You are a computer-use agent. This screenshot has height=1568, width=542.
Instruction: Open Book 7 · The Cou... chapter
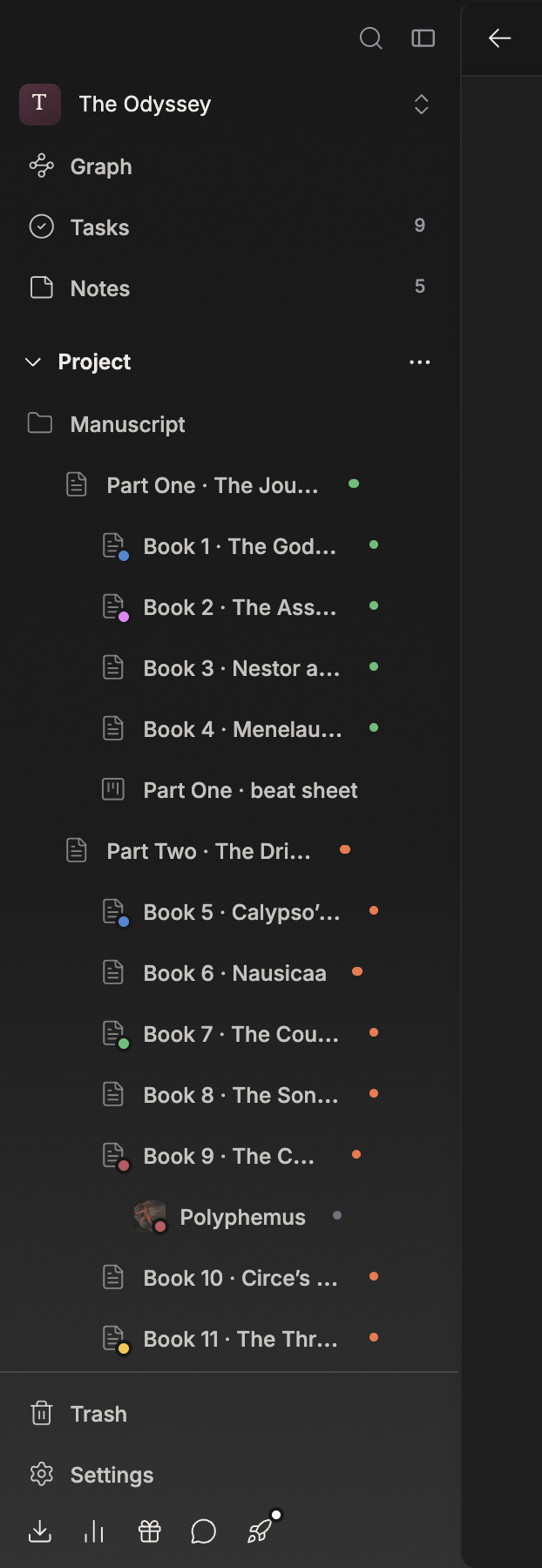pos(241,1034)
